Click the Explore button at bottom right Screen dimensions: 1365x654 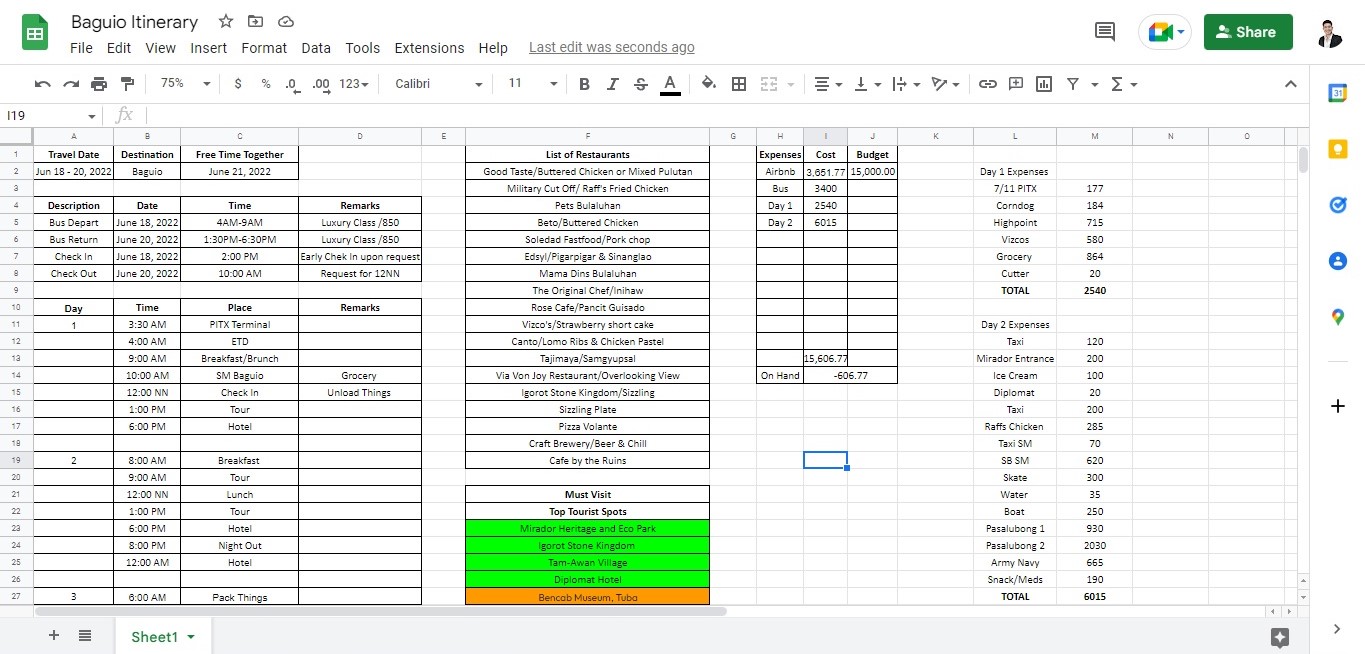(x=1280, y=637)
